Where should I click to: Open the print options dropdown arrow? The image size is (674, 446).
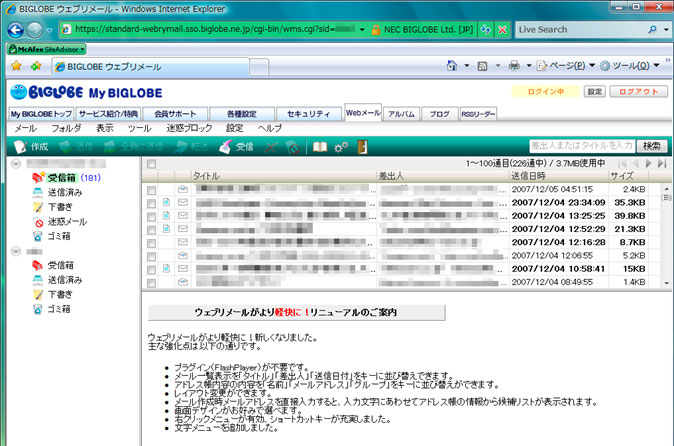pos(529,66)
